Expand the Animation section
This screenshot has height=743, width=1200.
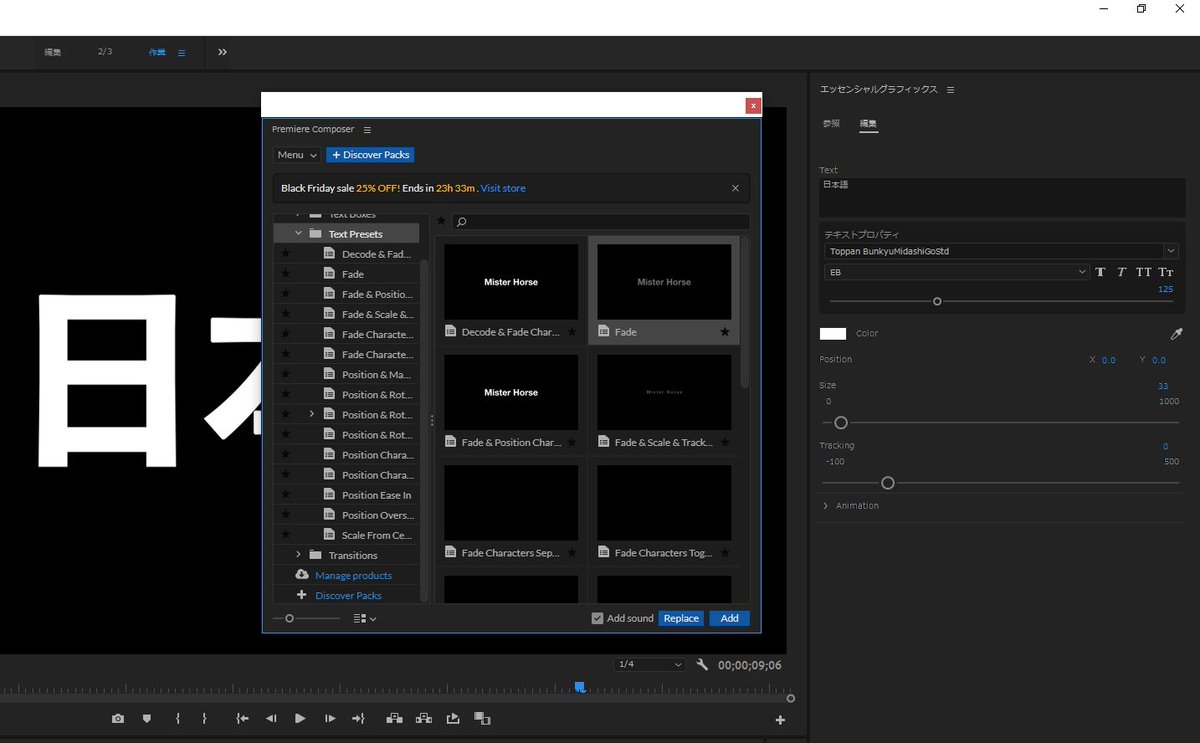pyautogui.click(x=826, y=506)
